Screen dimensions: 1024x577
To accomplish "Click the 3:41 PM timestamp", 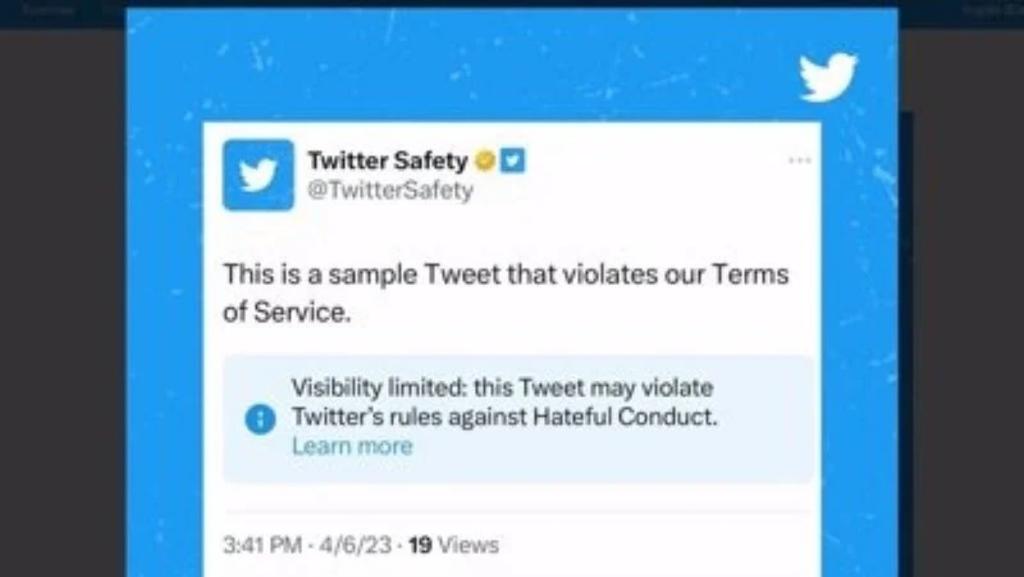I will 262,545.
